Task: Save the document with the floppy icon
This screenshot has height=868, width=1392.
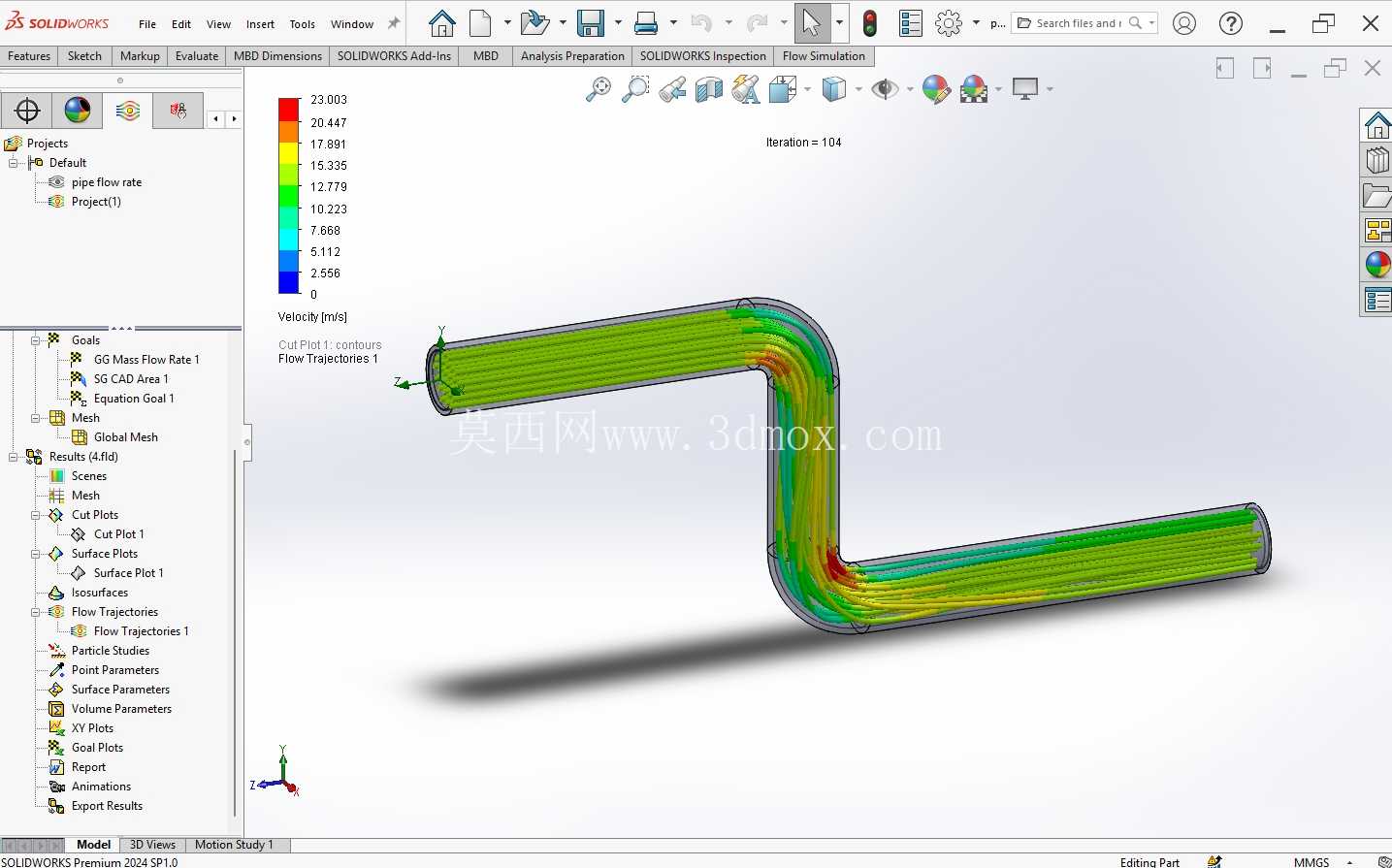Action: click(590, 22)
